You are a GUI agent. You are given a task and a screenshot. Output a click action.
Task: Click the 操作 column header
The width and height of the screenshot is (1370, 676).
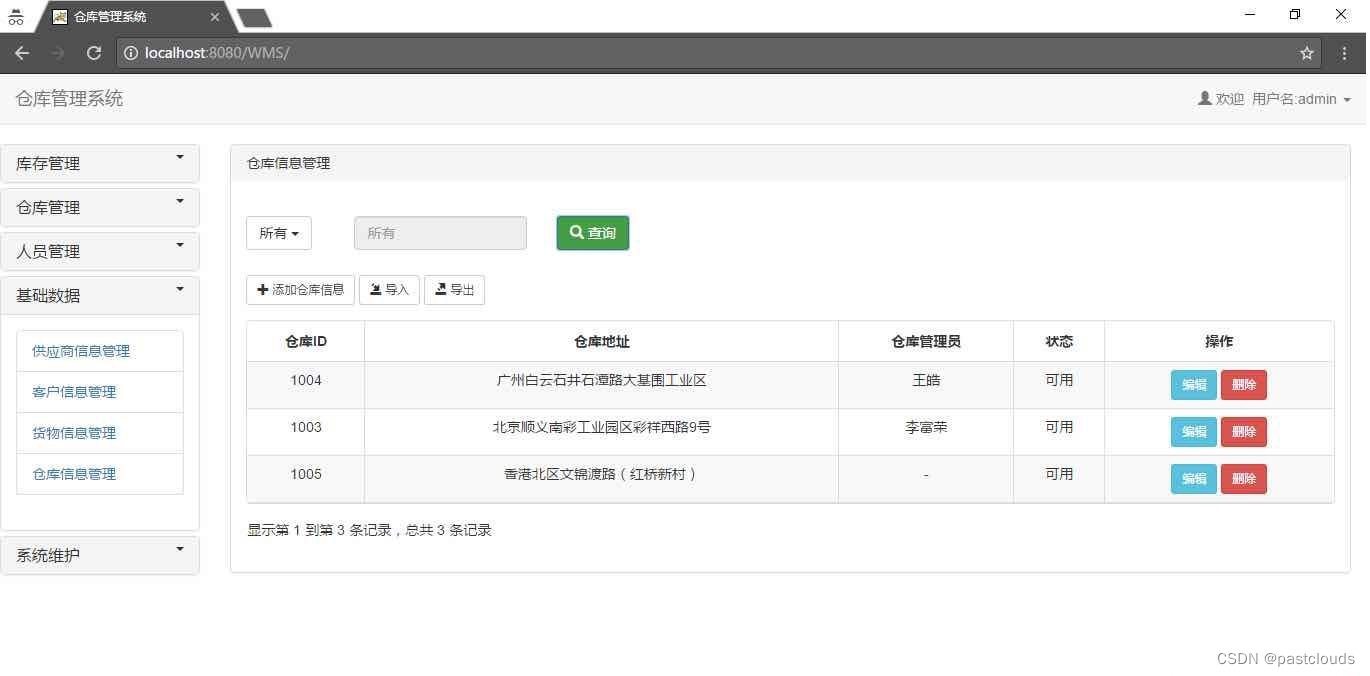(x=1219, y=341)
